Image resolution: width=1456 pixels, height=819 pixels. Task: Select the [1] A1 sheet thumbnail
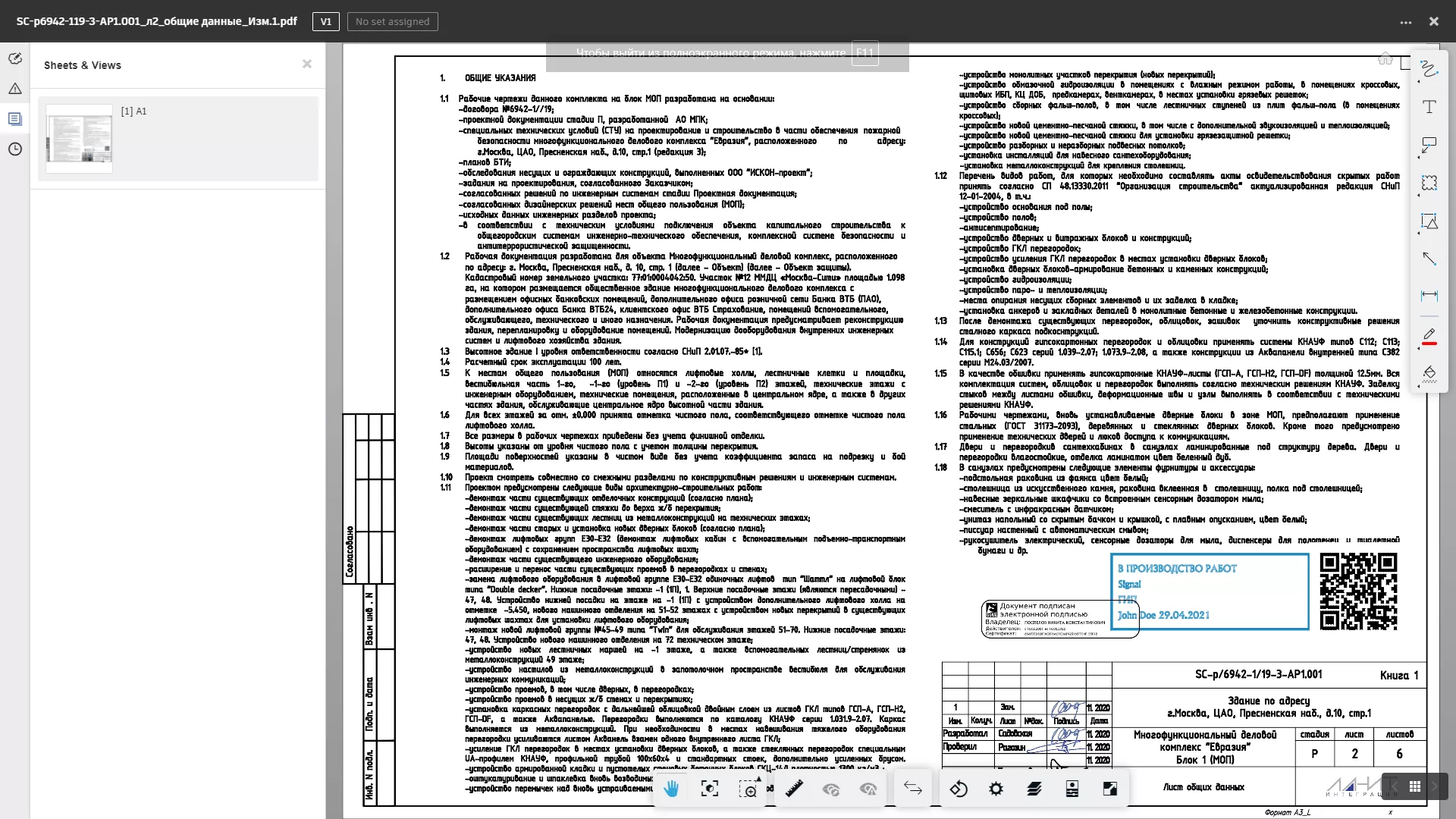(x=79, y=139)
